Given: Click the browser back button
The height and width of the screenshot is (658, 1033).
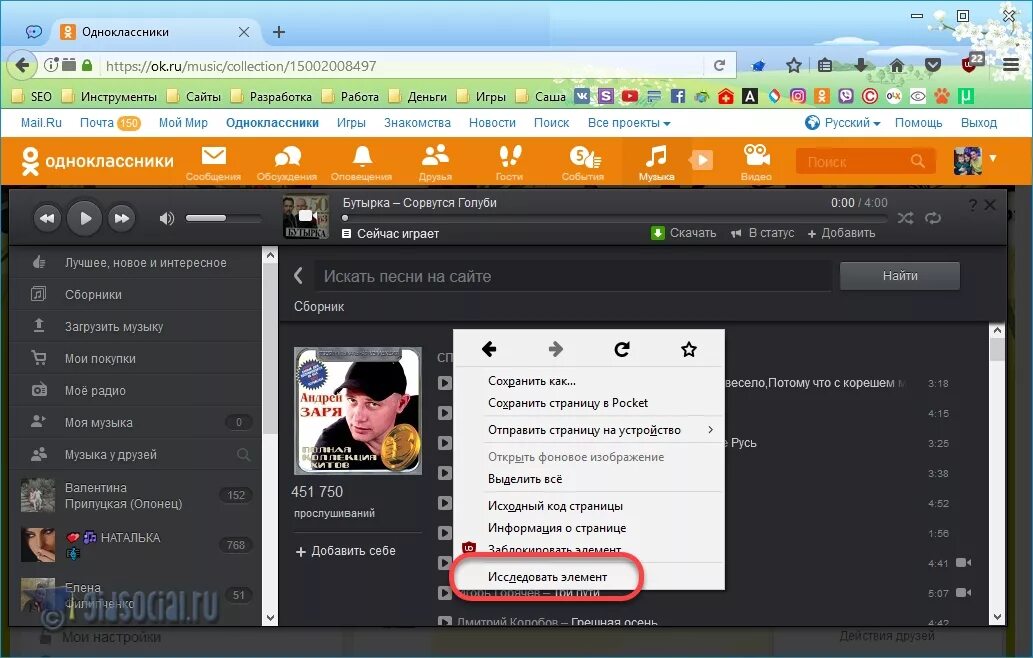Looking at the screenshot, I should [x=22, y=65].
